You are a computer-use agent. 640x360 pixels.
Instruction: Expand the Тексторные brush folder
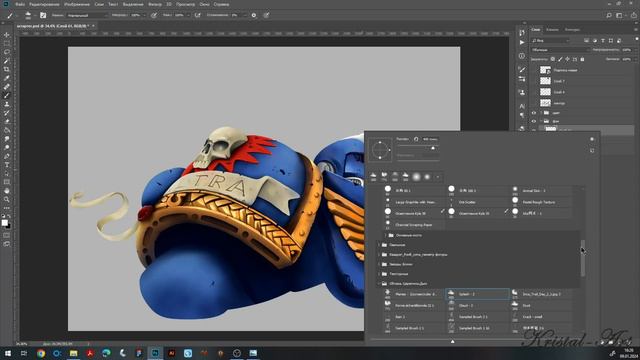coord(379,274)
